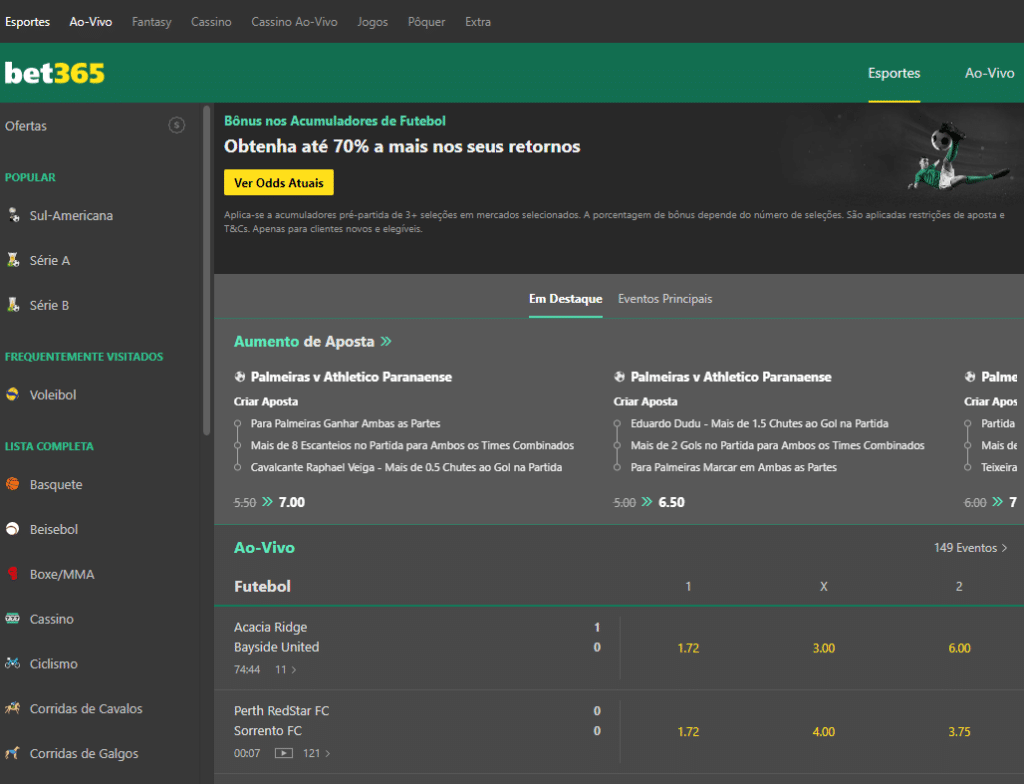The image size is (1024, 784).
Task: Open Corridas de Galgos in sidebar
Action: coord(98,753)
